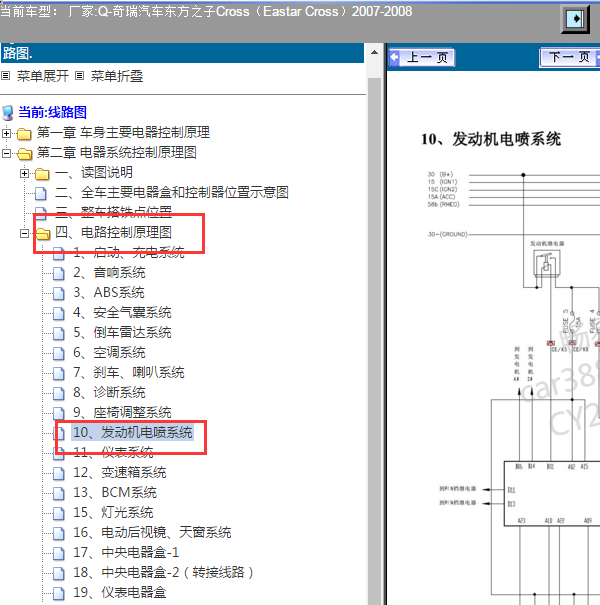600x605 pixels.
Task: Click the 菜单展开 list icon
Action: click(5, 76)
